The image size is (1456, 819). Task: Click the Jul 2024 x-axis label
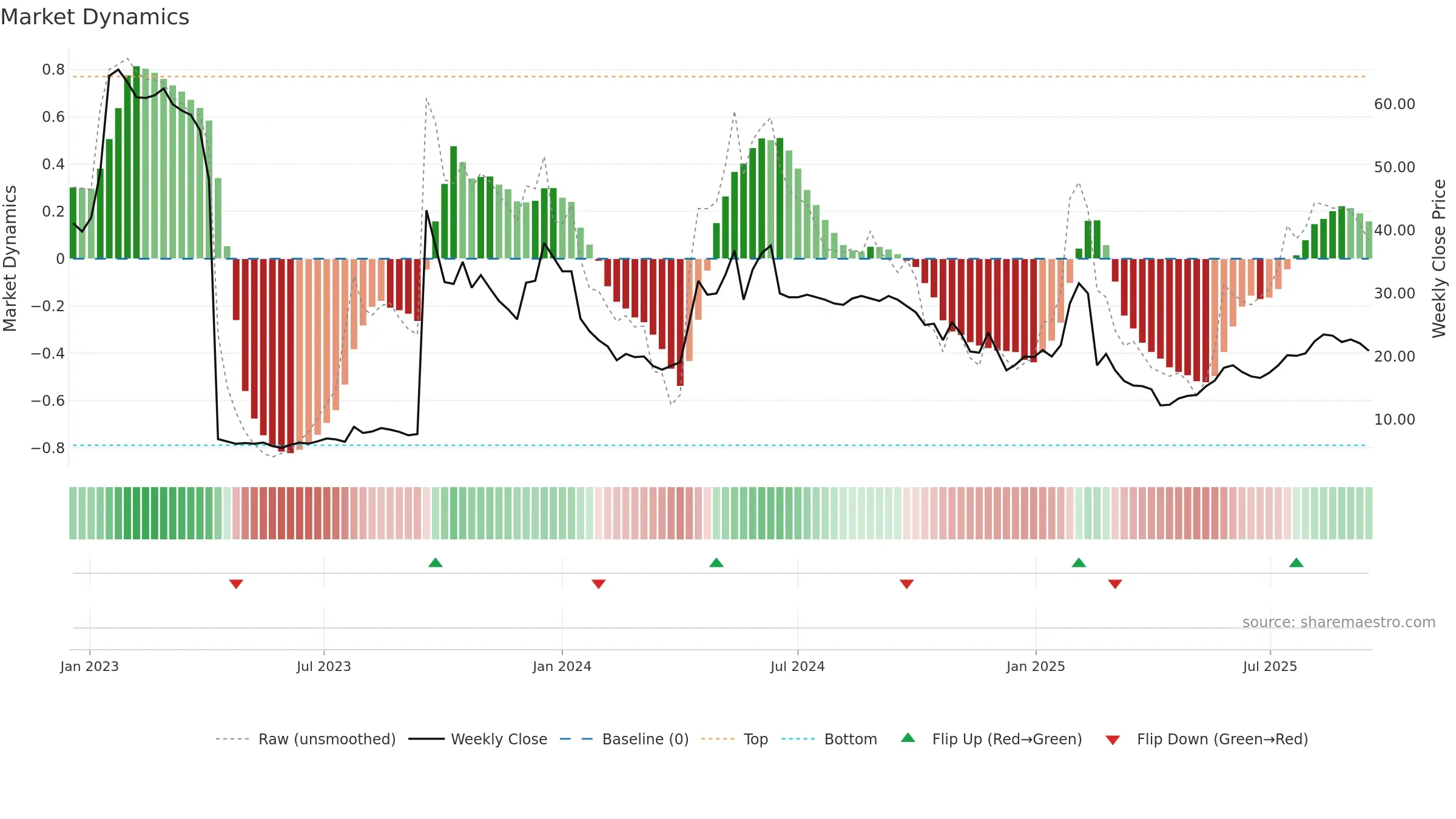[x=798, y=666]
